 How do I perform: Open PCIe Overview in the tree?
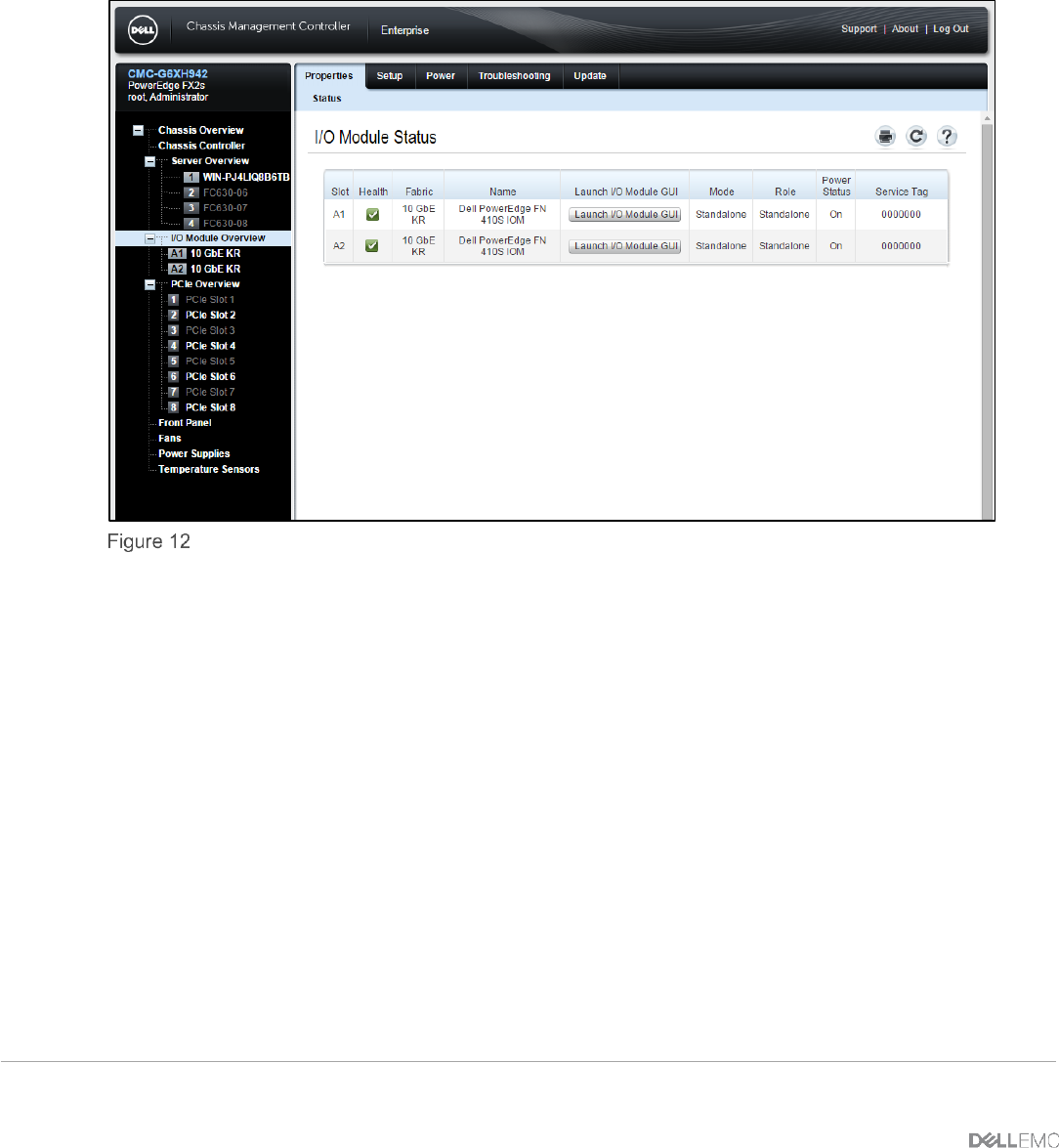pos(206,284)
